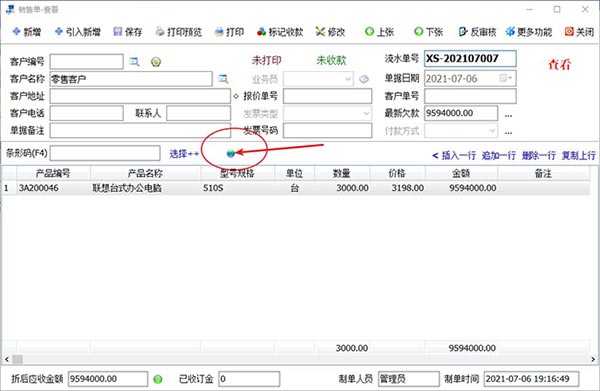
Task: Click the 客户电话 input field
Action: pyautogui.click(x=86, y=113)
